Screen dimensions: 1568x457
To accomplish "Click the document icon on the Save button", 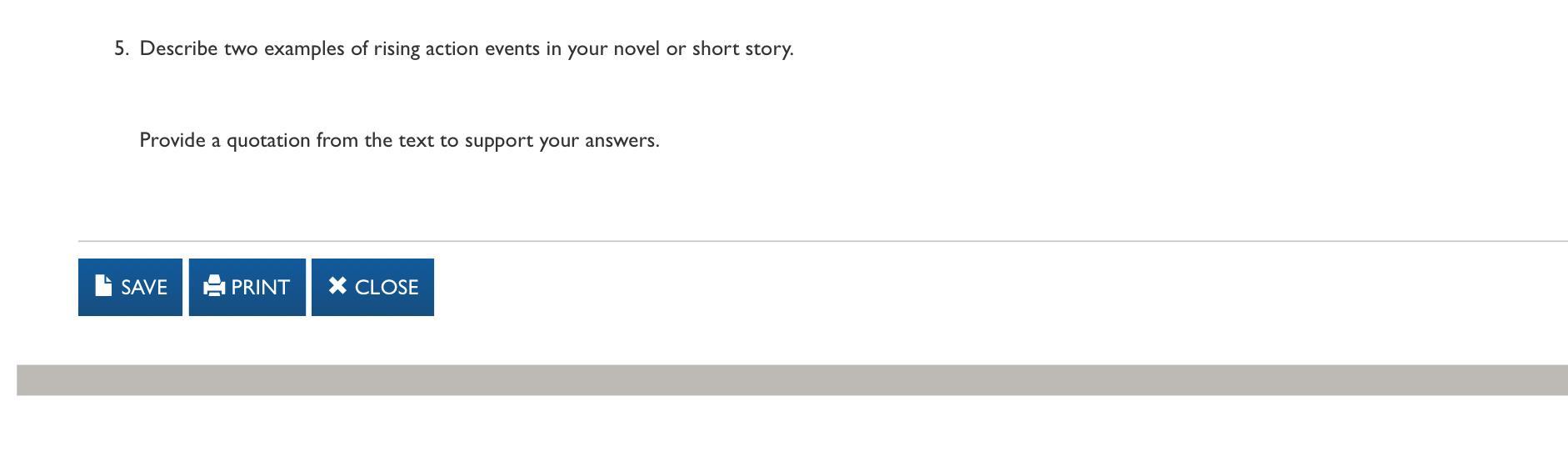I will pos(103,286).
